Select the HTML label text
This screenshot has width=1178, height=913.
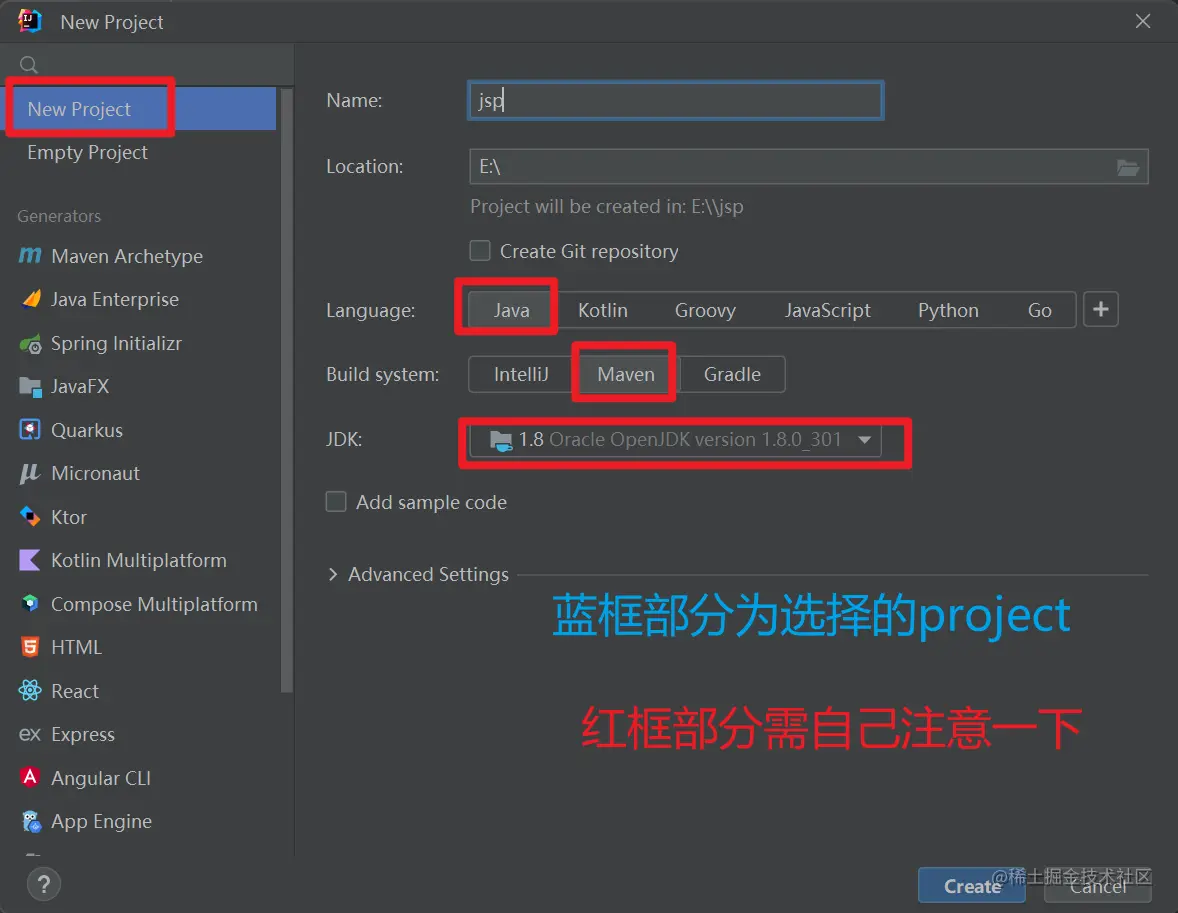point(77,647)
